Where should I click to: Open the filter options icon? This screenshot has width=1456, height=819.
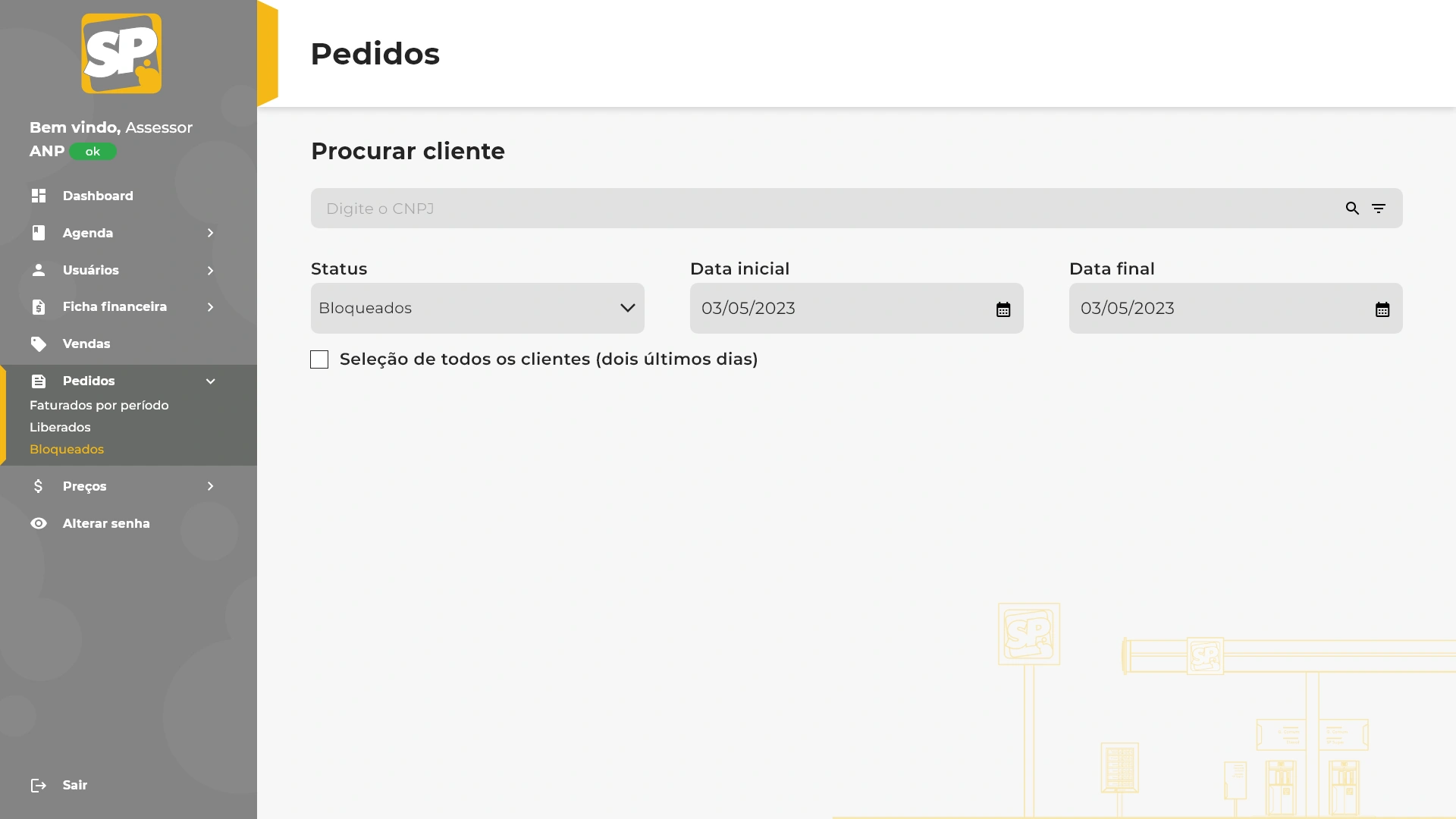(1379, 209)
